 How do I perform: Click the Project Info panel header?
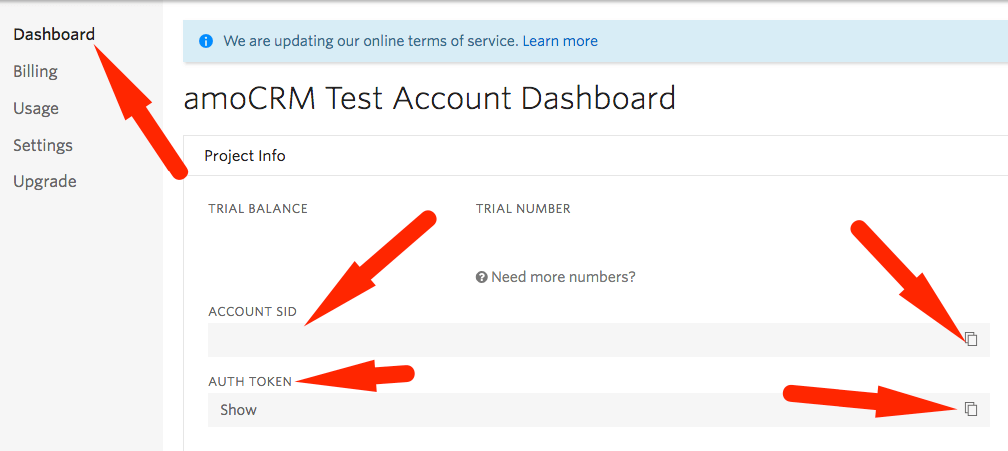coord(595,155)
